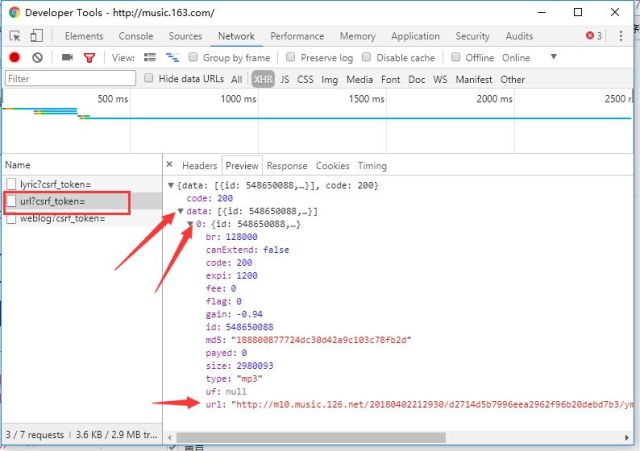This screenshot has width=640, height=451.
Task: Switch to large request rows view icon
Action: pyautogui.click(x=150, y=57)
